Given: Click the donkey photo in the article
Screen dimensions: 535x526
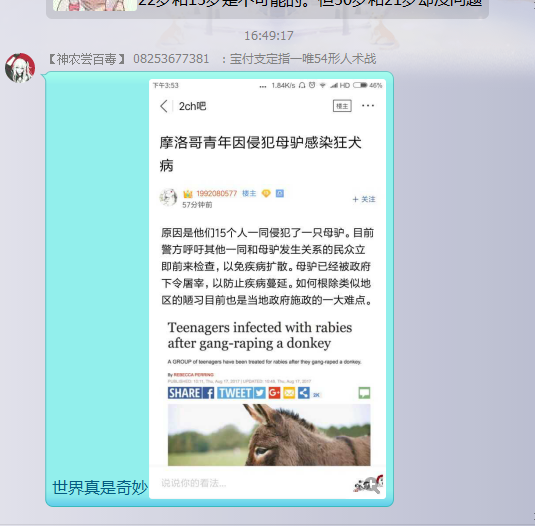Looking at the screenshot, I should [269, 435].
